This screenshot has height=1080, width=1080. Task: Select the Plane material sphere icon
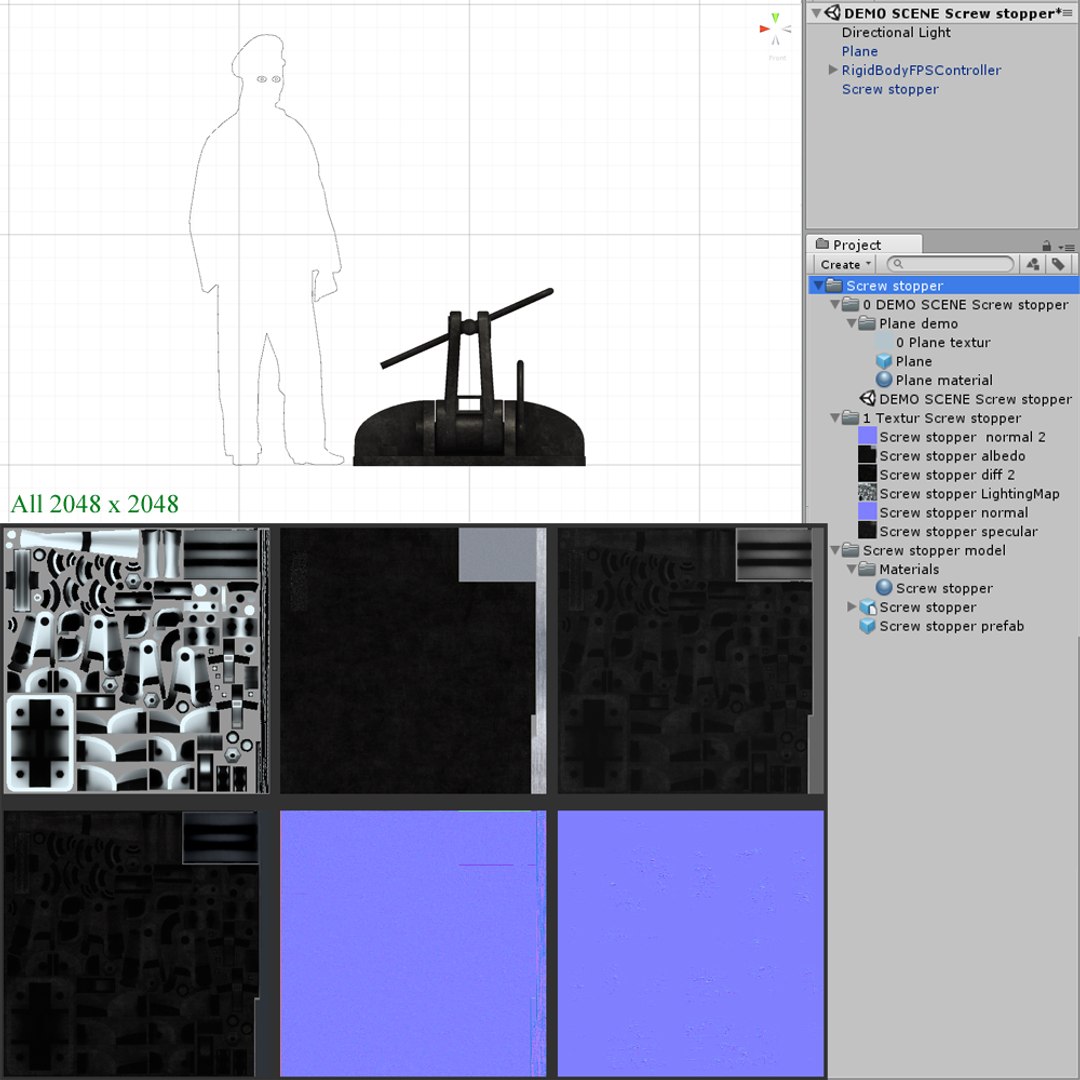[x=884, y=380]
